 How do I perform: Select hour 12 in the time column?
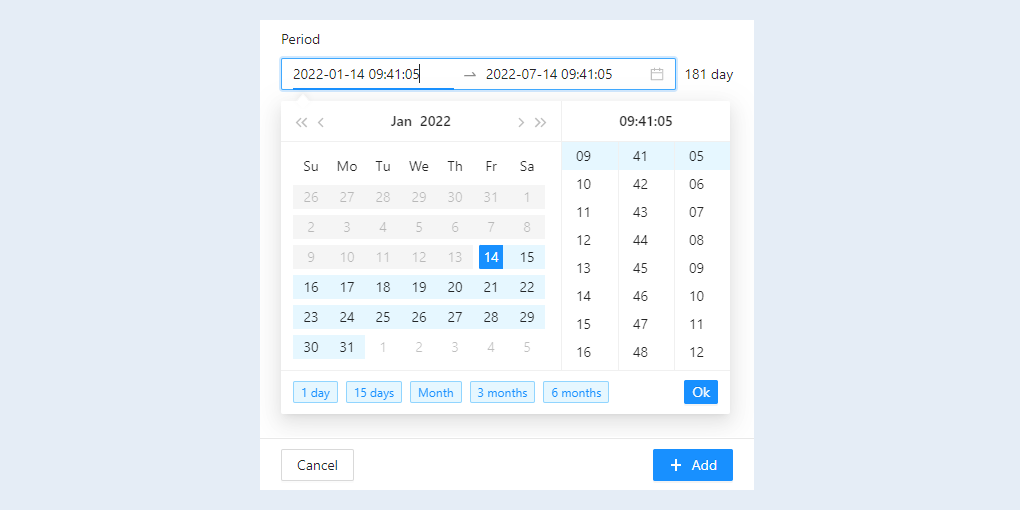[584, 240]
